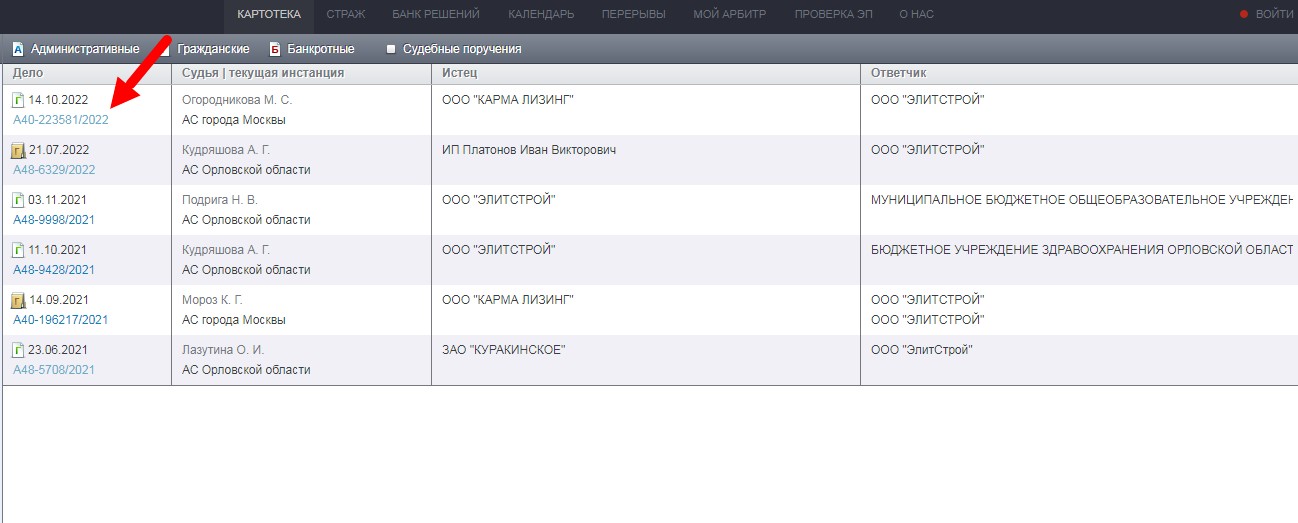This screenshot has height=523, width=1298.
Task: Open the Мой арбитр section
Action: pyautogui.click(x=729, y=14)
